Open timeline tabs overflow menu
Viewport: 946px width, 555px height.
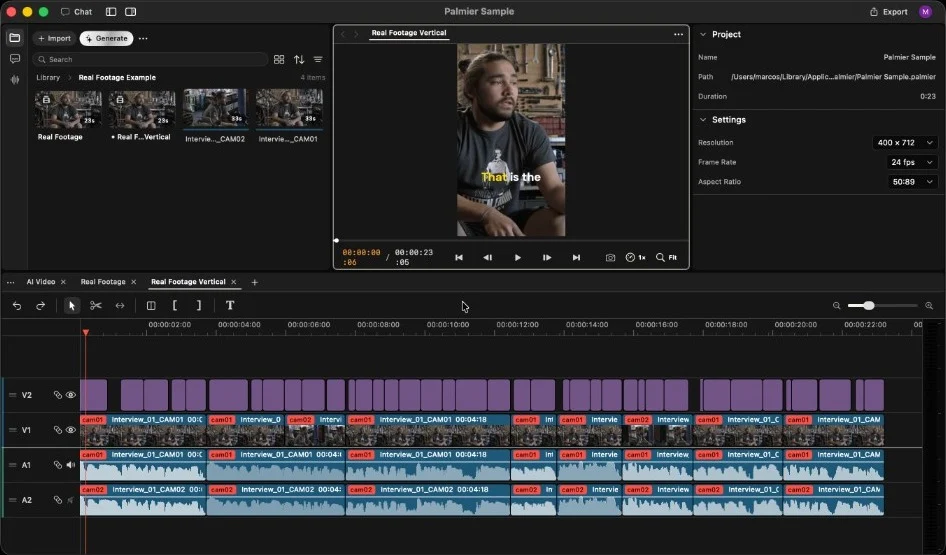10,282
